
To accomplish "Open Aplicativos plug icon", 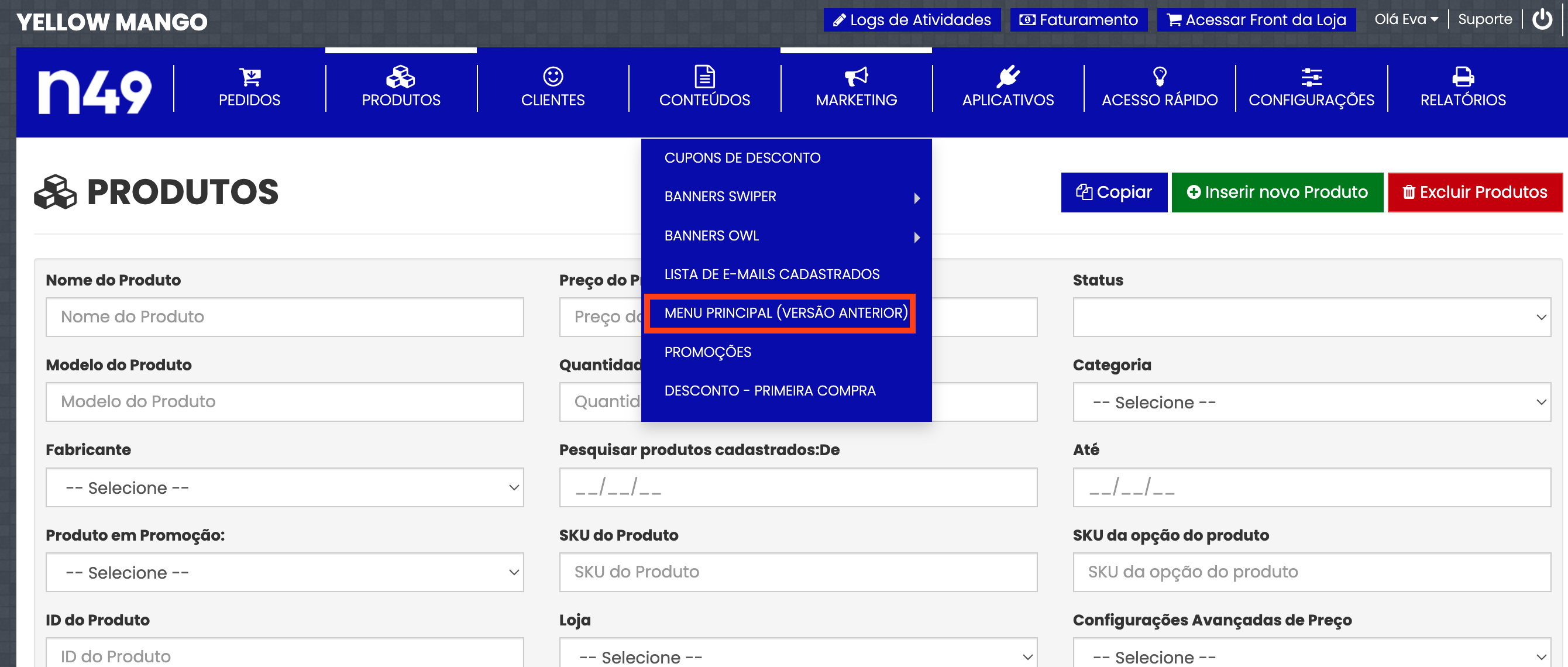I will tap(1007, 77).
